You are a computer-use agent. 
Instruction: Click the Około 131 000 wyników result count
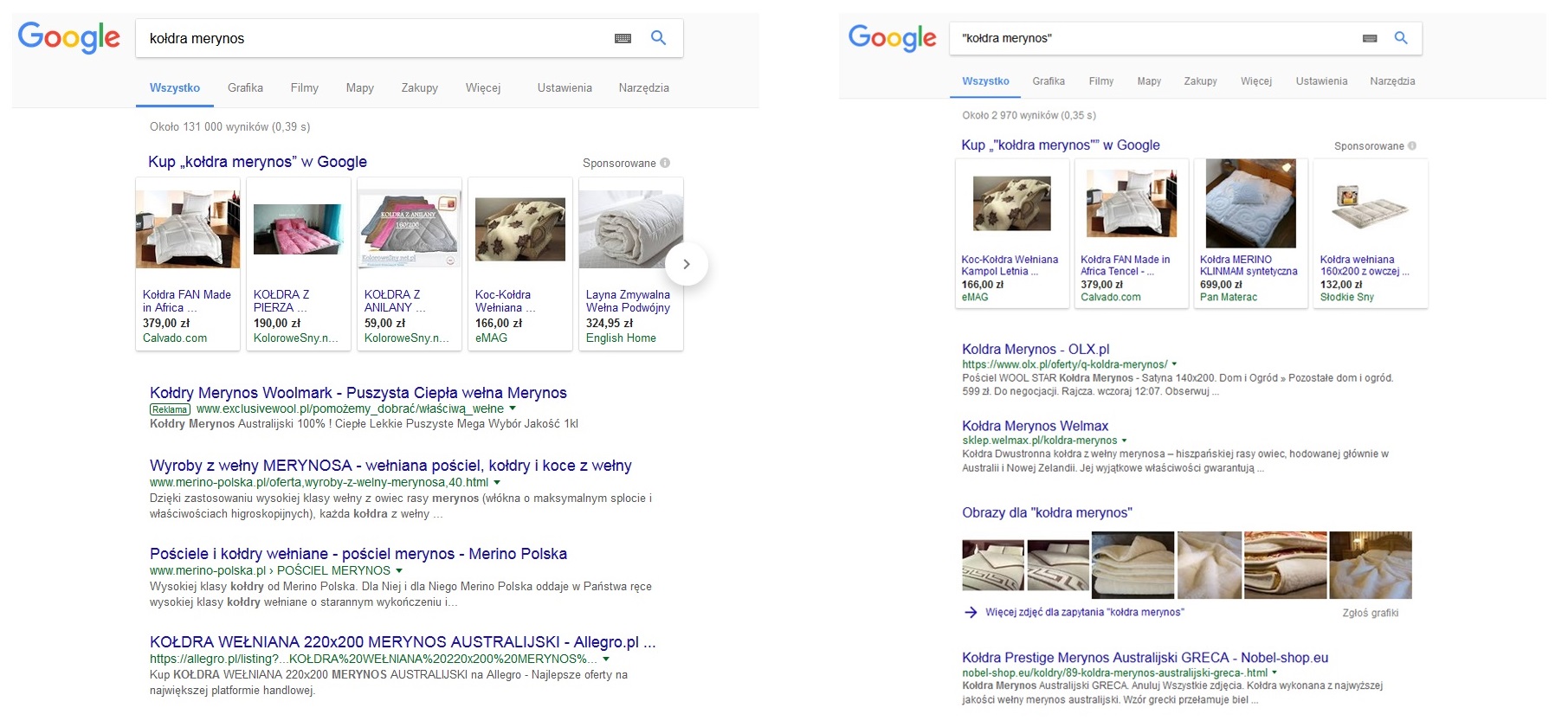tap(229, 126)
